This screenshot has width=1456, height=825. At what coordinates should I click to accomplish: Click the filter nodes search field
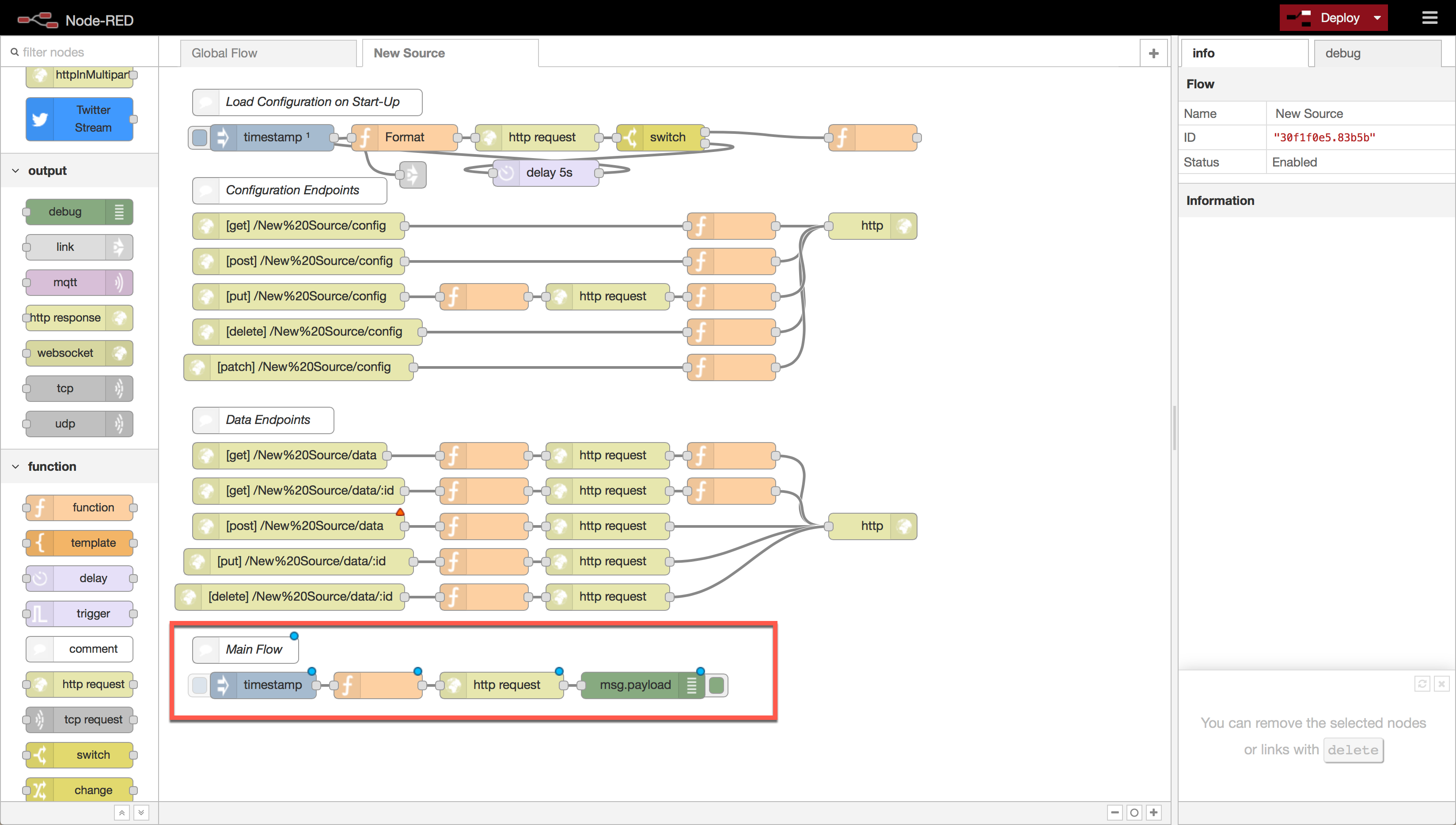(x=80, y=52)
